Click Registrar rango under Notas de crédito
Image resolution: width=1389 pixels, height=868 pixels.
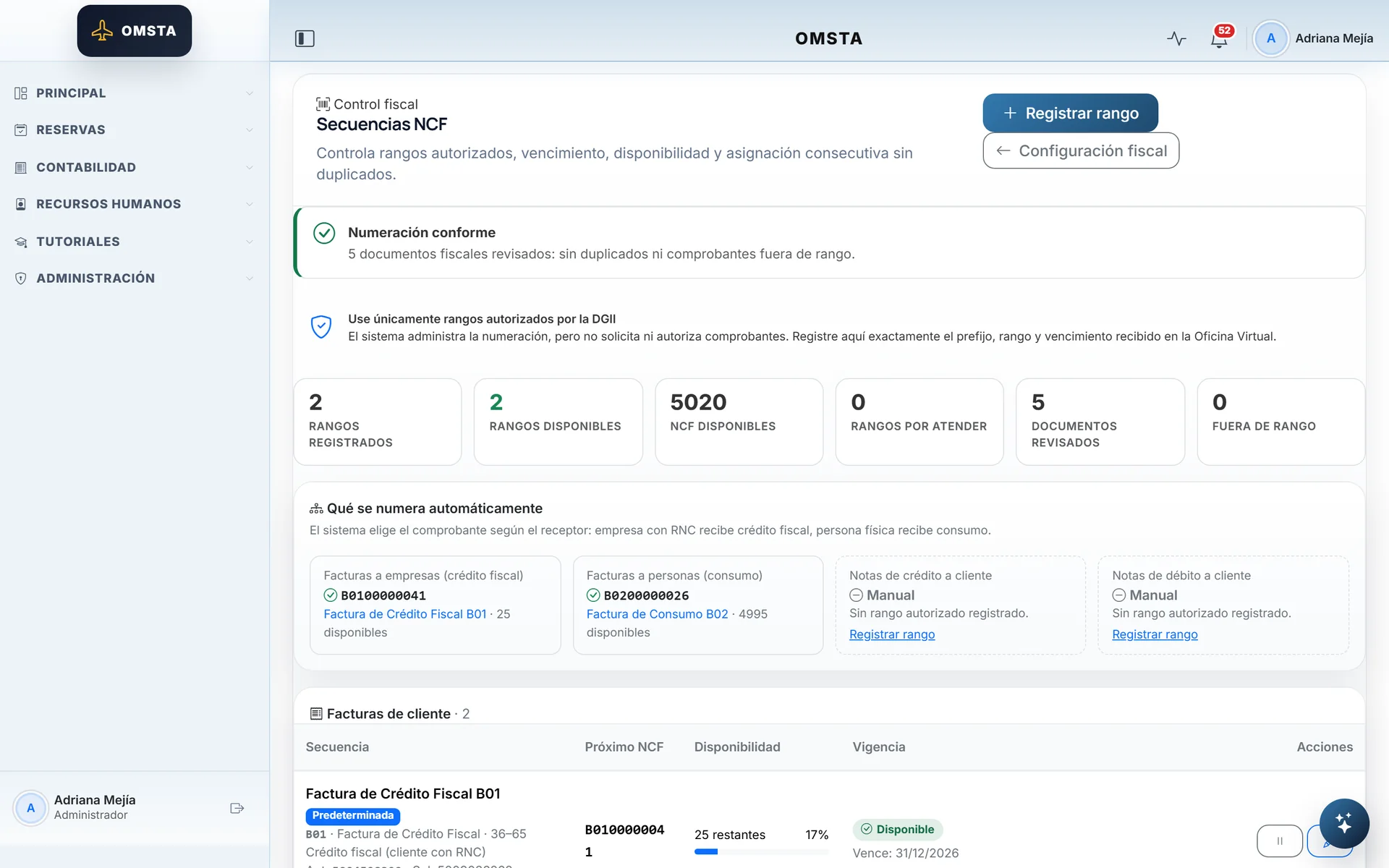pyautogui.click(x=892, y=634)
